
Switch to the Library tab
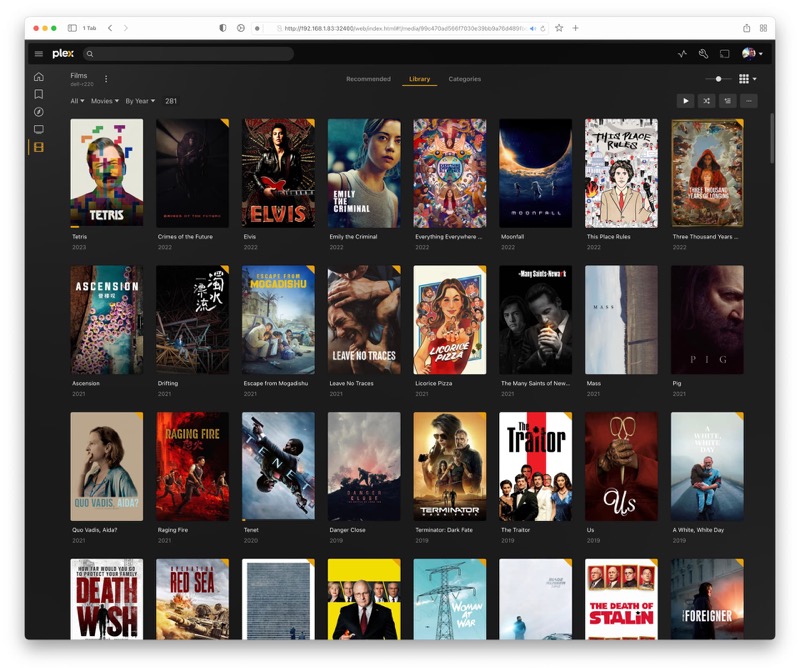tap(419, 79)
